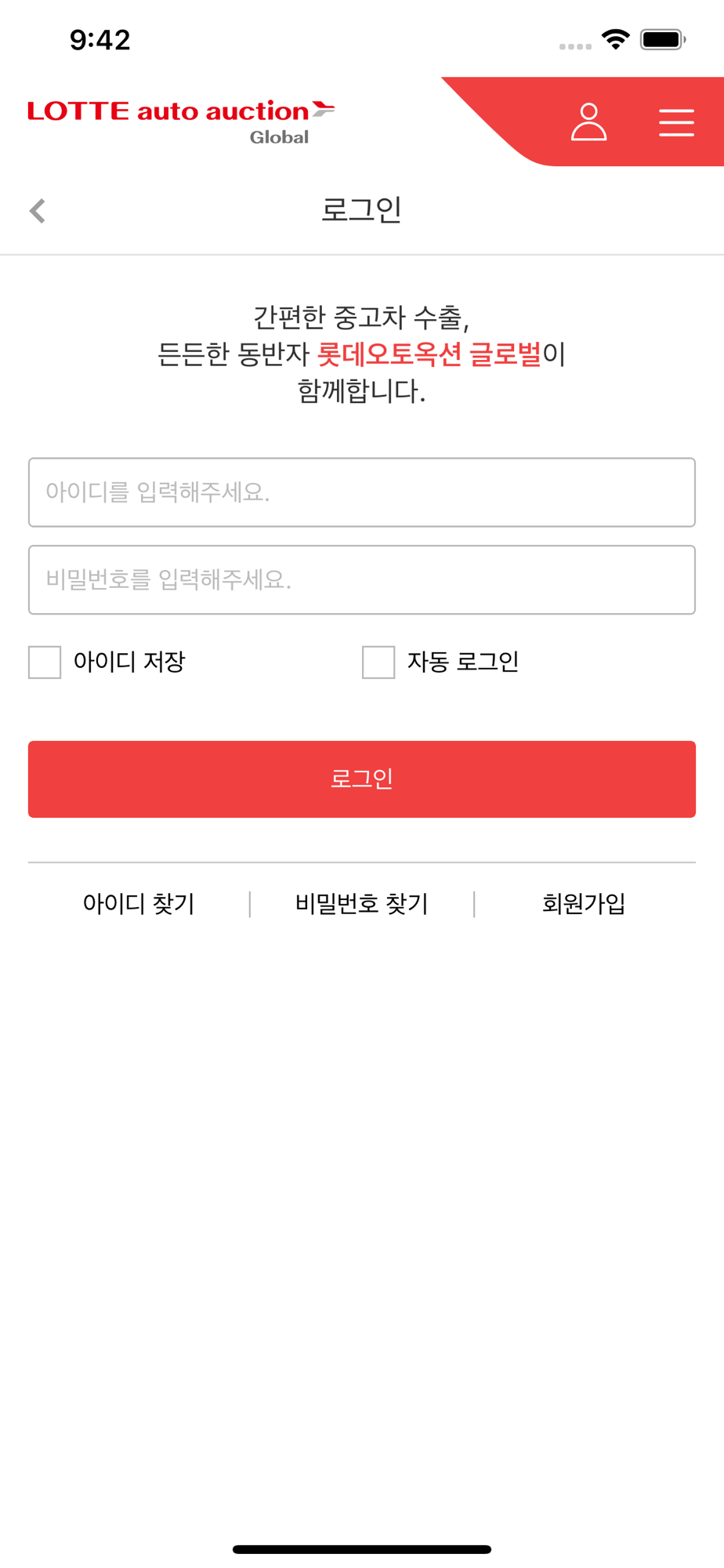The image size is (724, 1568).
Task: Tap the 자동 로그인 label
Action: [x=463, y=662]
